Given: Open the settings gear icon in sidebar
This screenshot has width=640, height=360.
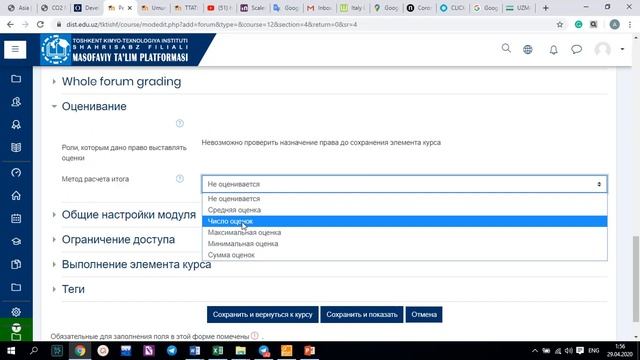Looking at the screenshot, I should [x=16, y=312].
